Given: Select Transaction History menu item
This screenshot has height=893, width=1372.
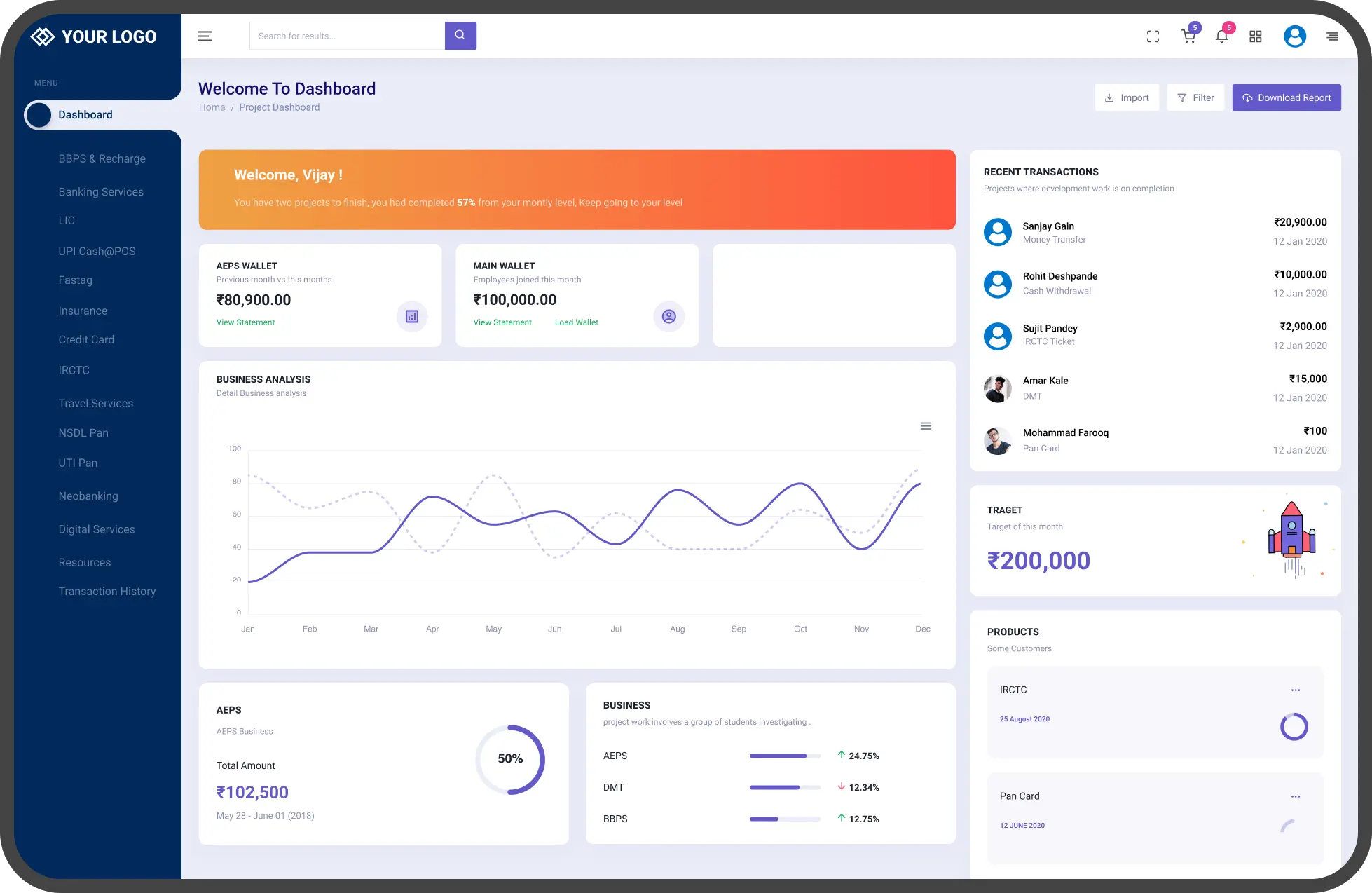Looking at the screenshot, I should coord(107,592).
